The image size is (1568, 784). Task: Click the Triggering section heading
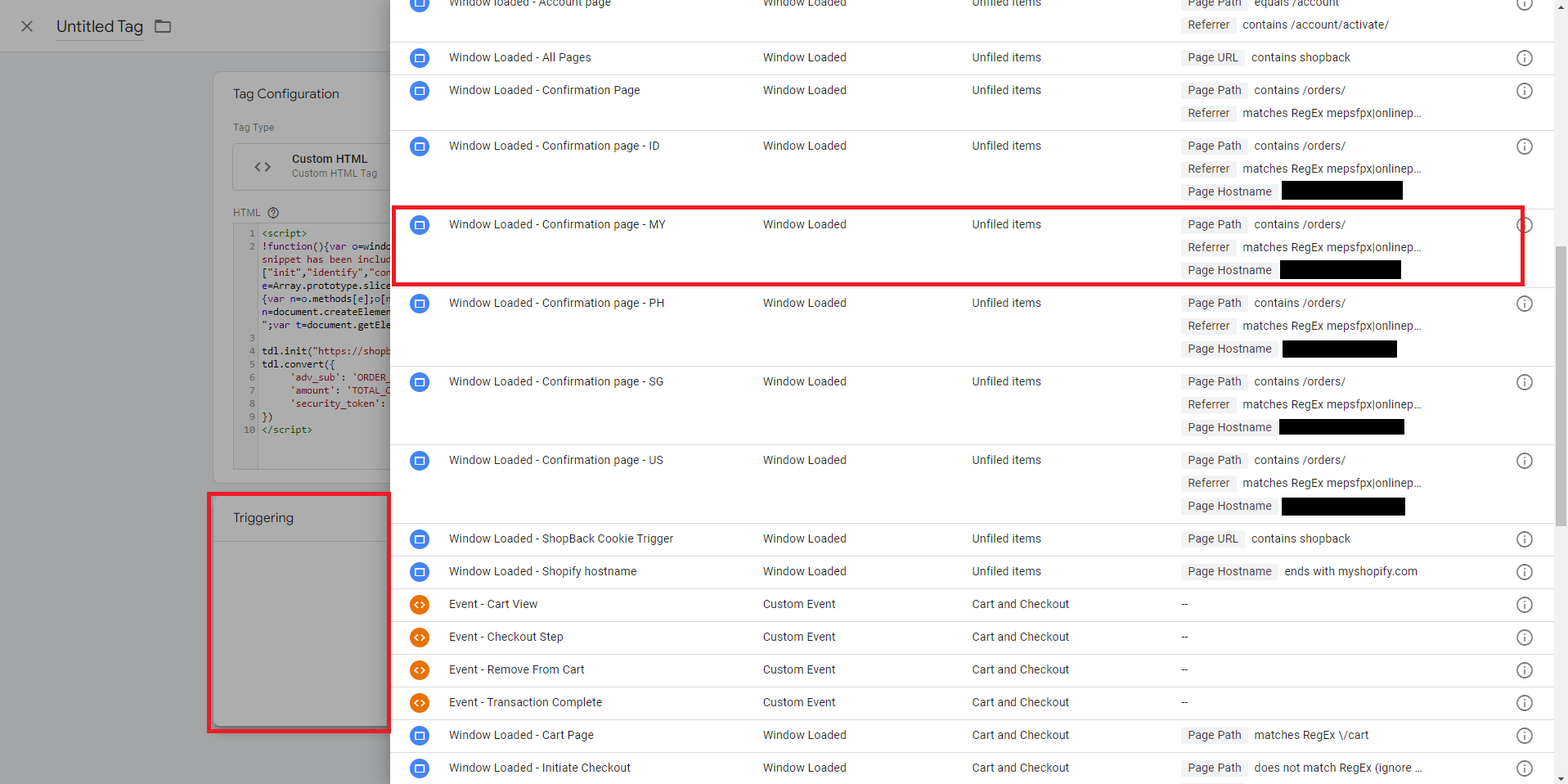[x=263, y=518]
